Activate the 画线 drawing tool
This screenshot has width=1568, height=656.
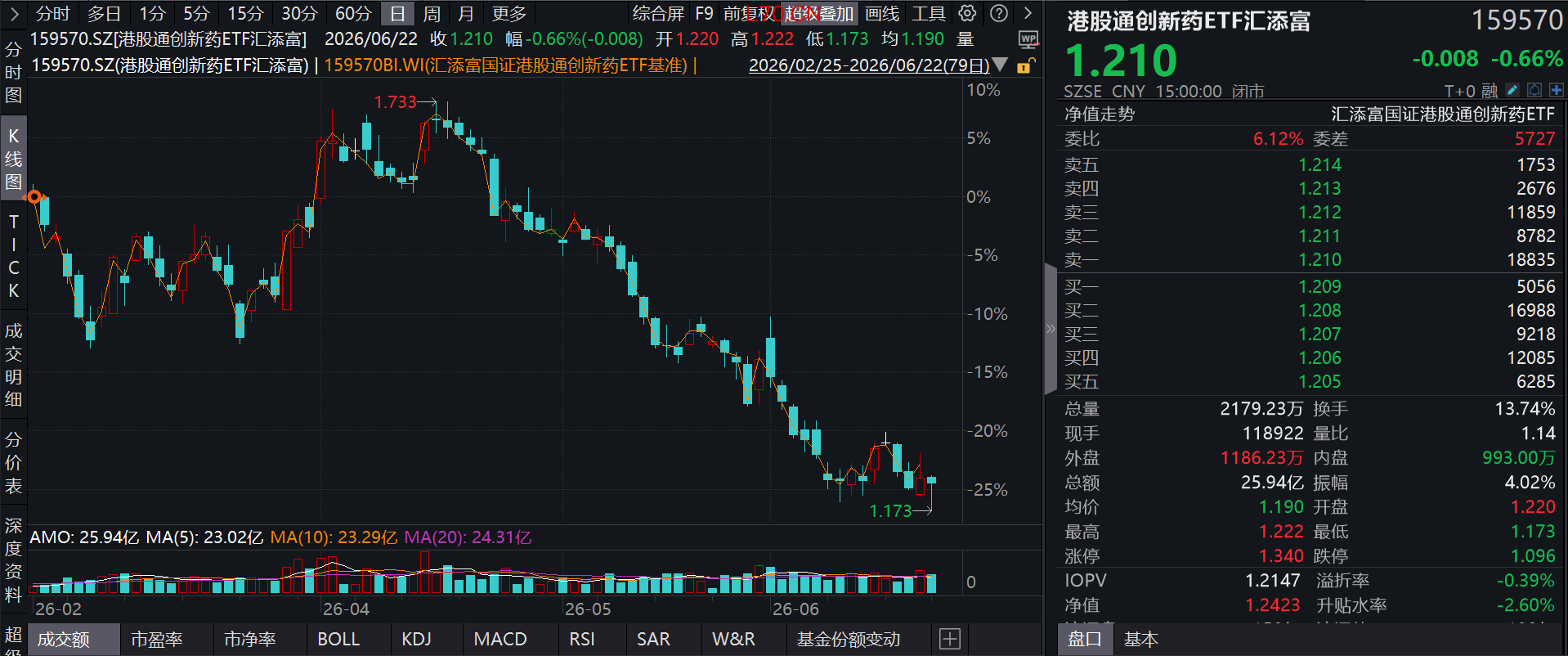click(882, 13)
